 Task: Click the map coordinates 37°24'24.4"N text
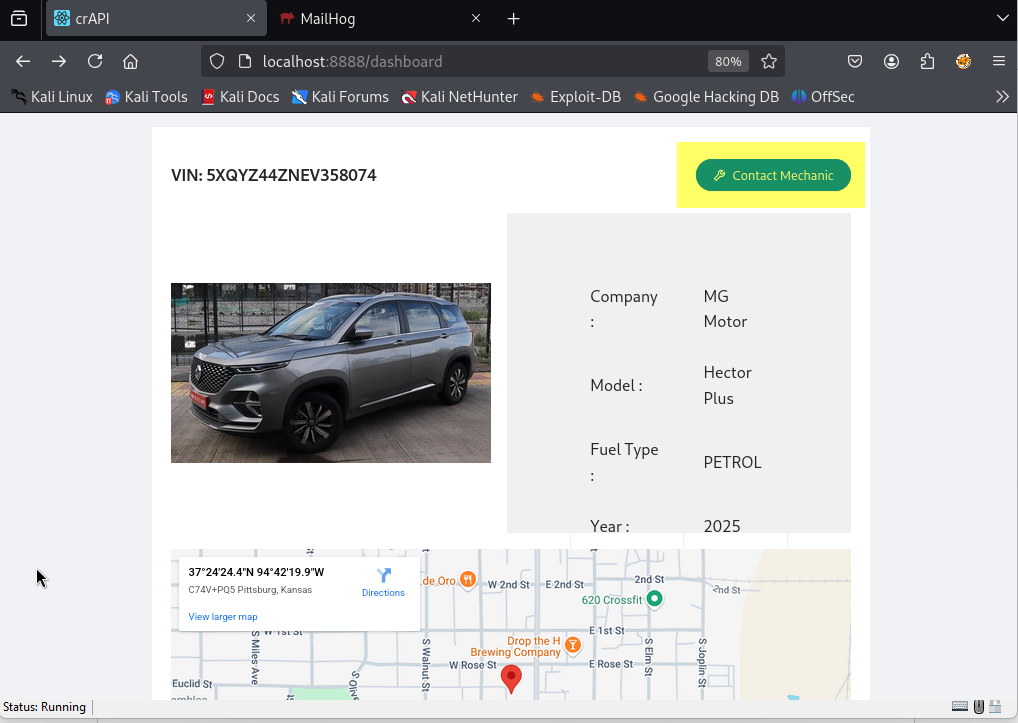click(x=256, y=572)
